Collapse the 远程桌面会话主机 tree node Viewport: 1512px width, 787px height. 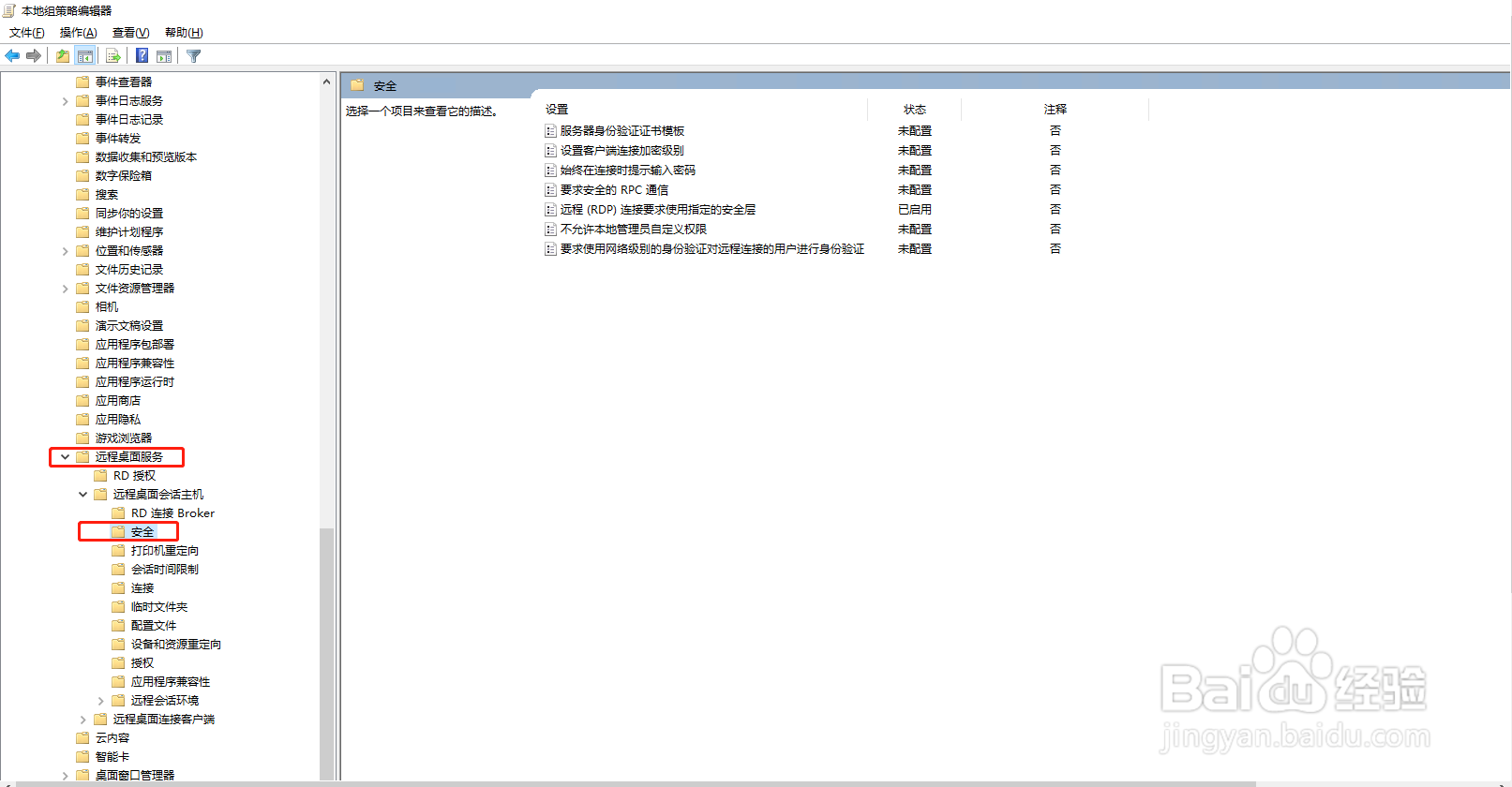(x=82, y=495)
